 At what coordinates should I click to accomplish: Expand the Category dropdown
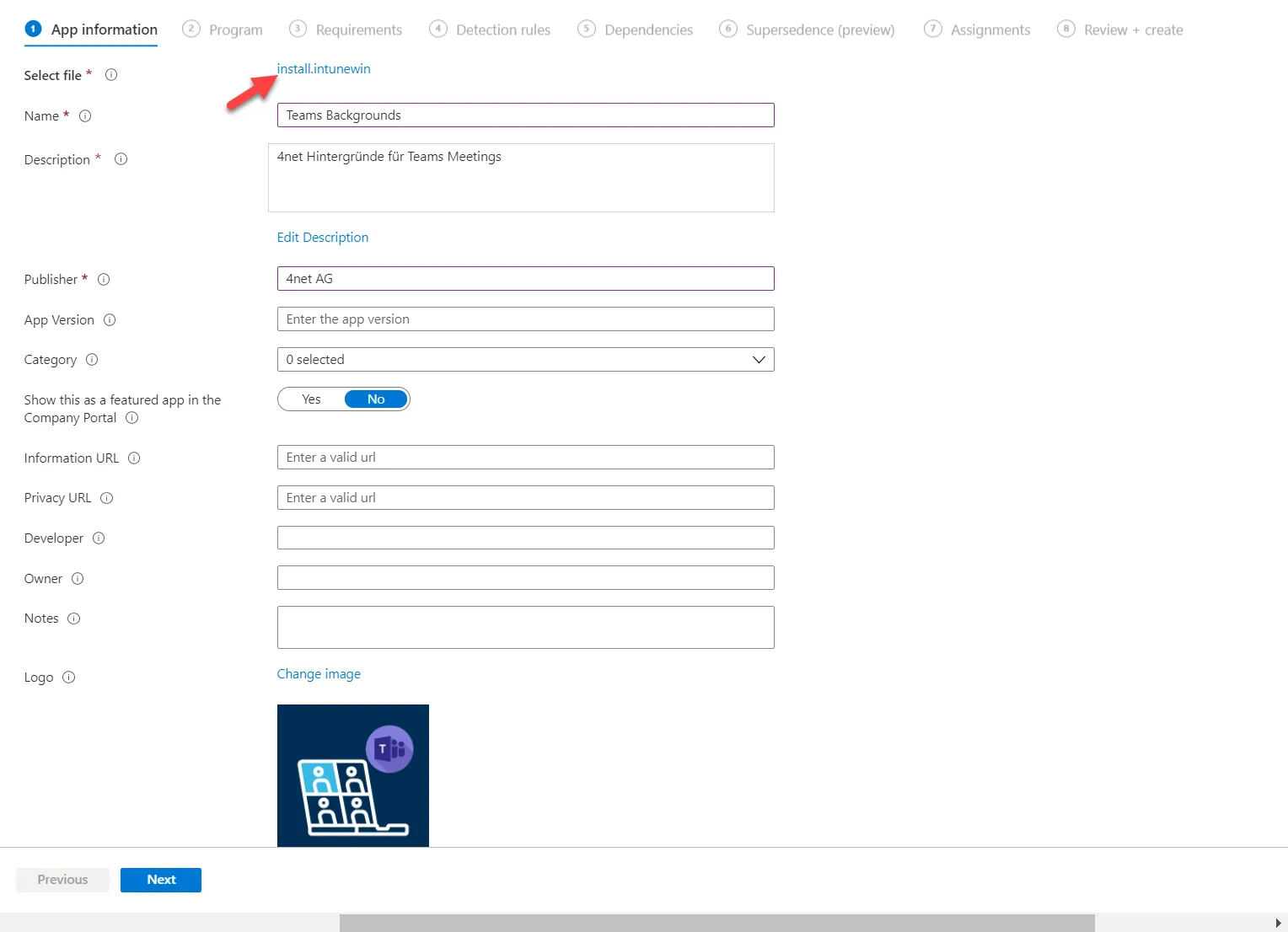[x=525, y=360]
